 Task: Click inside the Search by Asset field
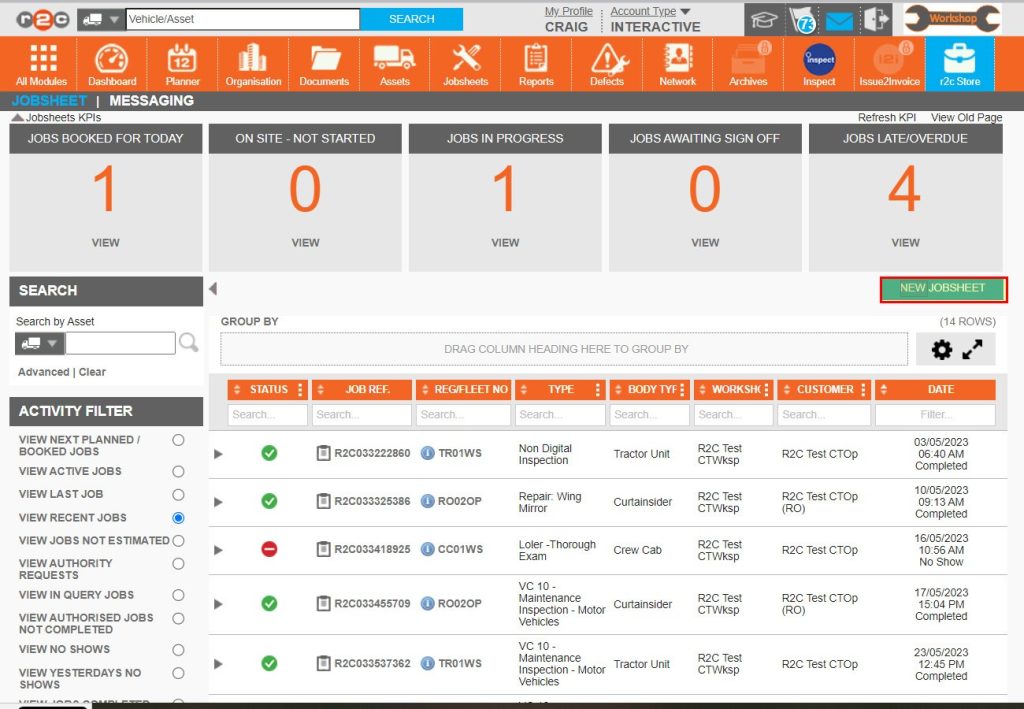(120, 342)
